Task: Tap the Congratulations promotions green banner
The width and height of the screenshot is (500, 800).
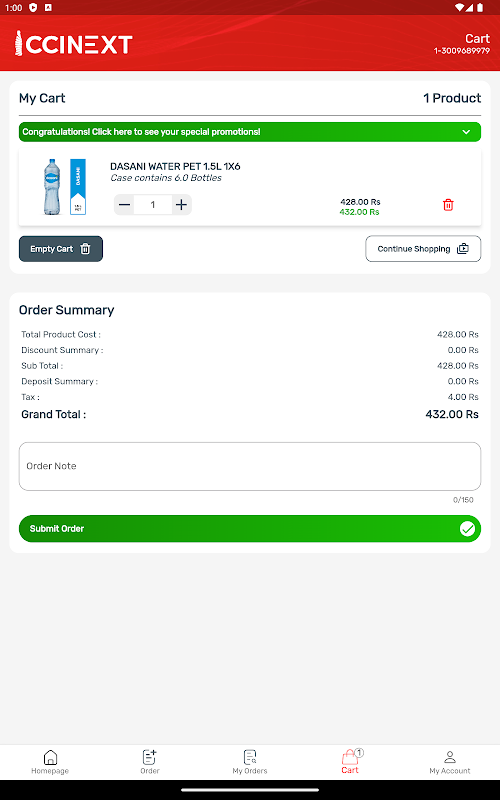Action: (250, 132)
